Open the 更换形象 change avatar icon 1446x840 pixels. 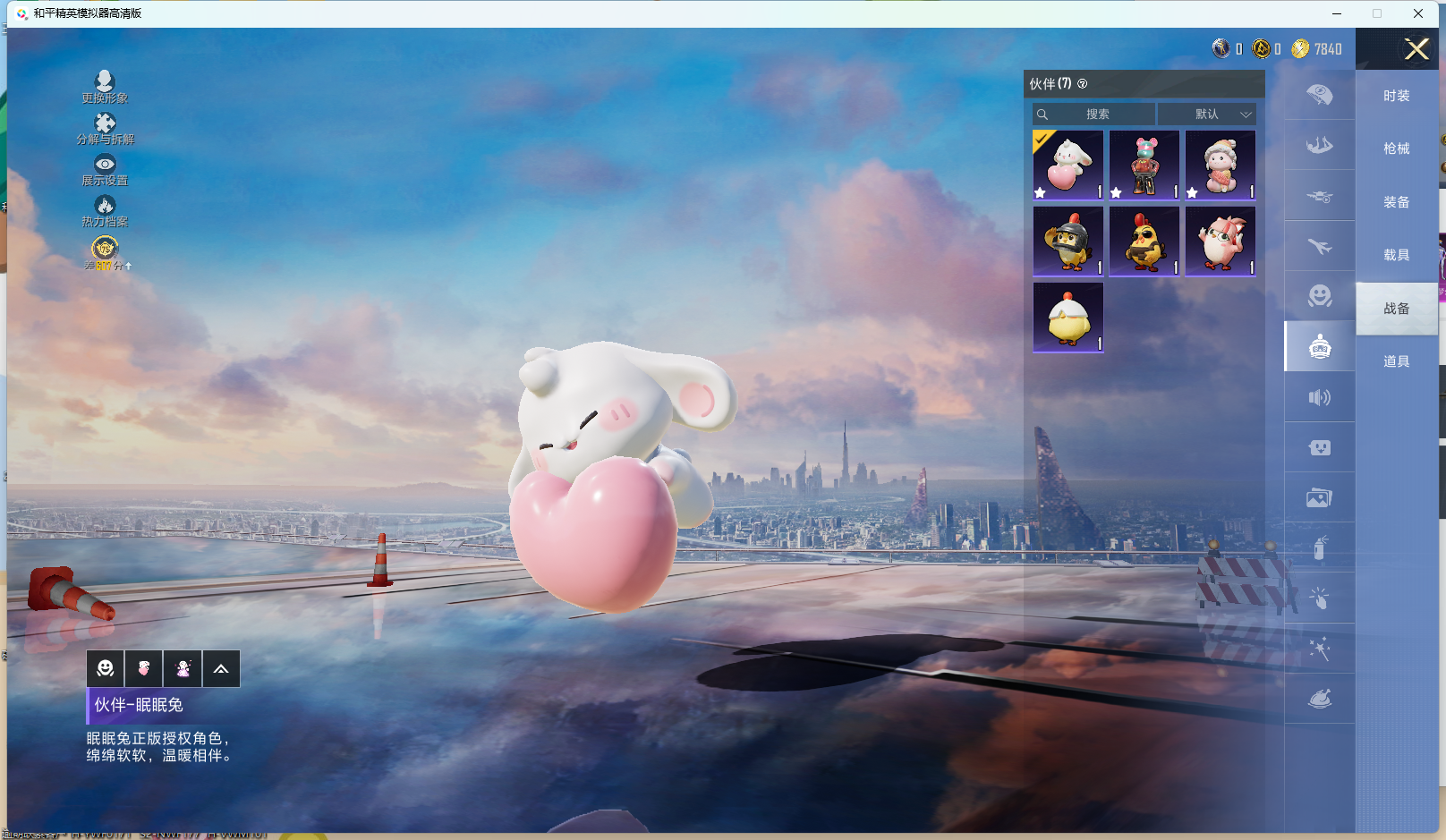(x=105, y=82)
